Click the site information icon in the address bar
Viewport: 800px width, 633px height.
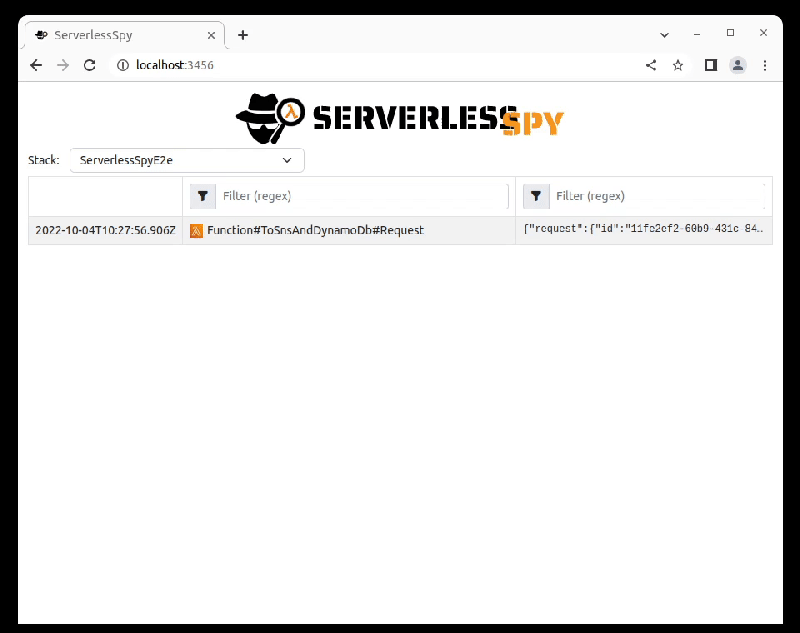122,64
